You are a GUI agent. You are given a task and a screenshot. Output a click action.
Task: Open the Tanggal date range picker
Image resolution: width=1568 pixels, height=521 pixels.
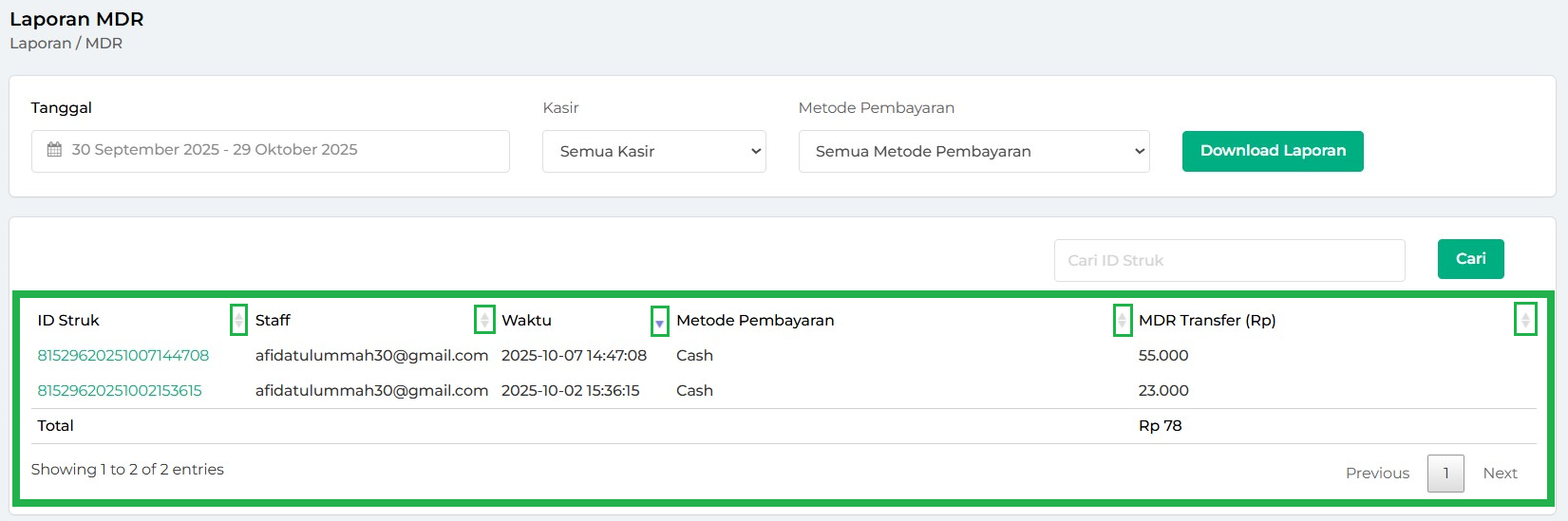(x=270, y=151)
